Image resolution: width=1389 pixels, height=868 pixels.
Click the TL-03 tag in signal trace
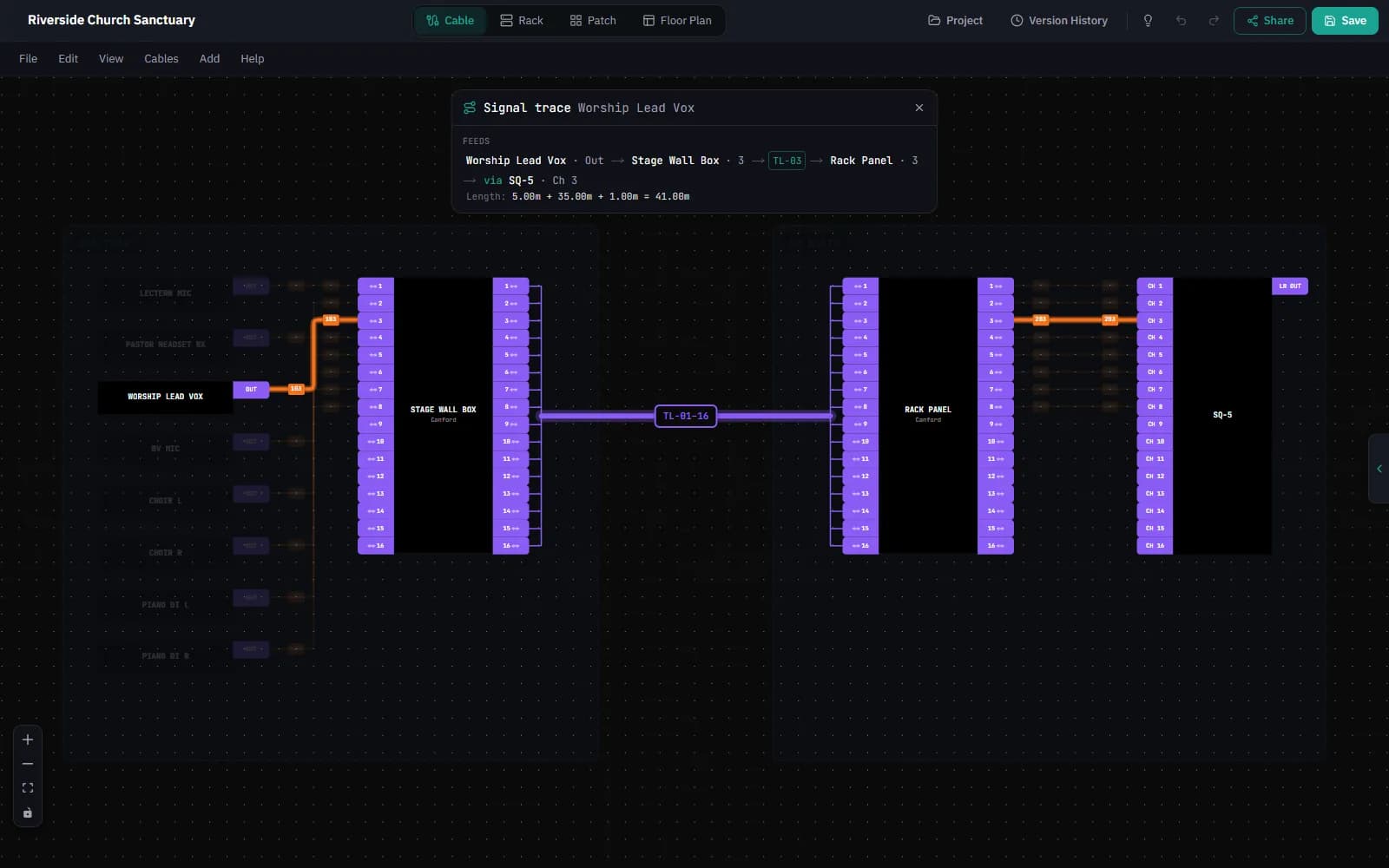[x=787, y=161]
